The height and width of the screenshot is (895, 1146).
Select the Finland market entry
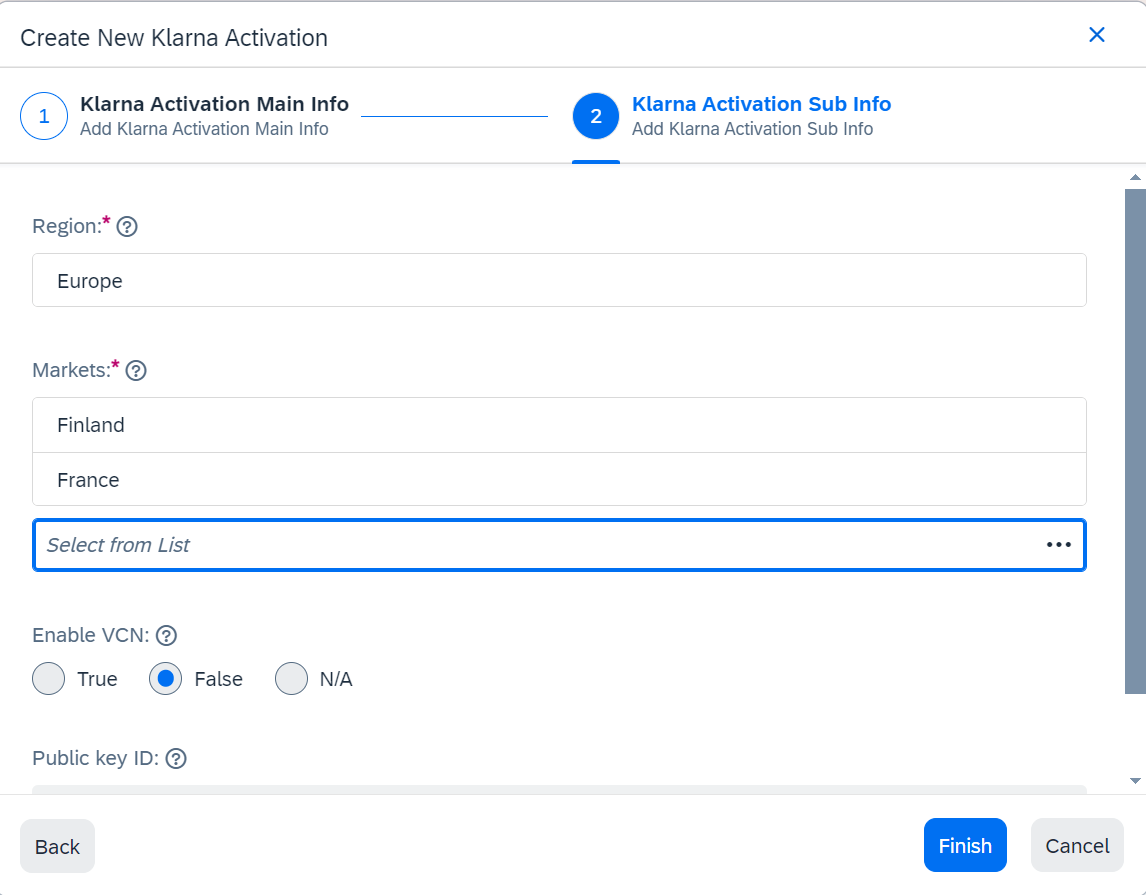coord(559,425)
